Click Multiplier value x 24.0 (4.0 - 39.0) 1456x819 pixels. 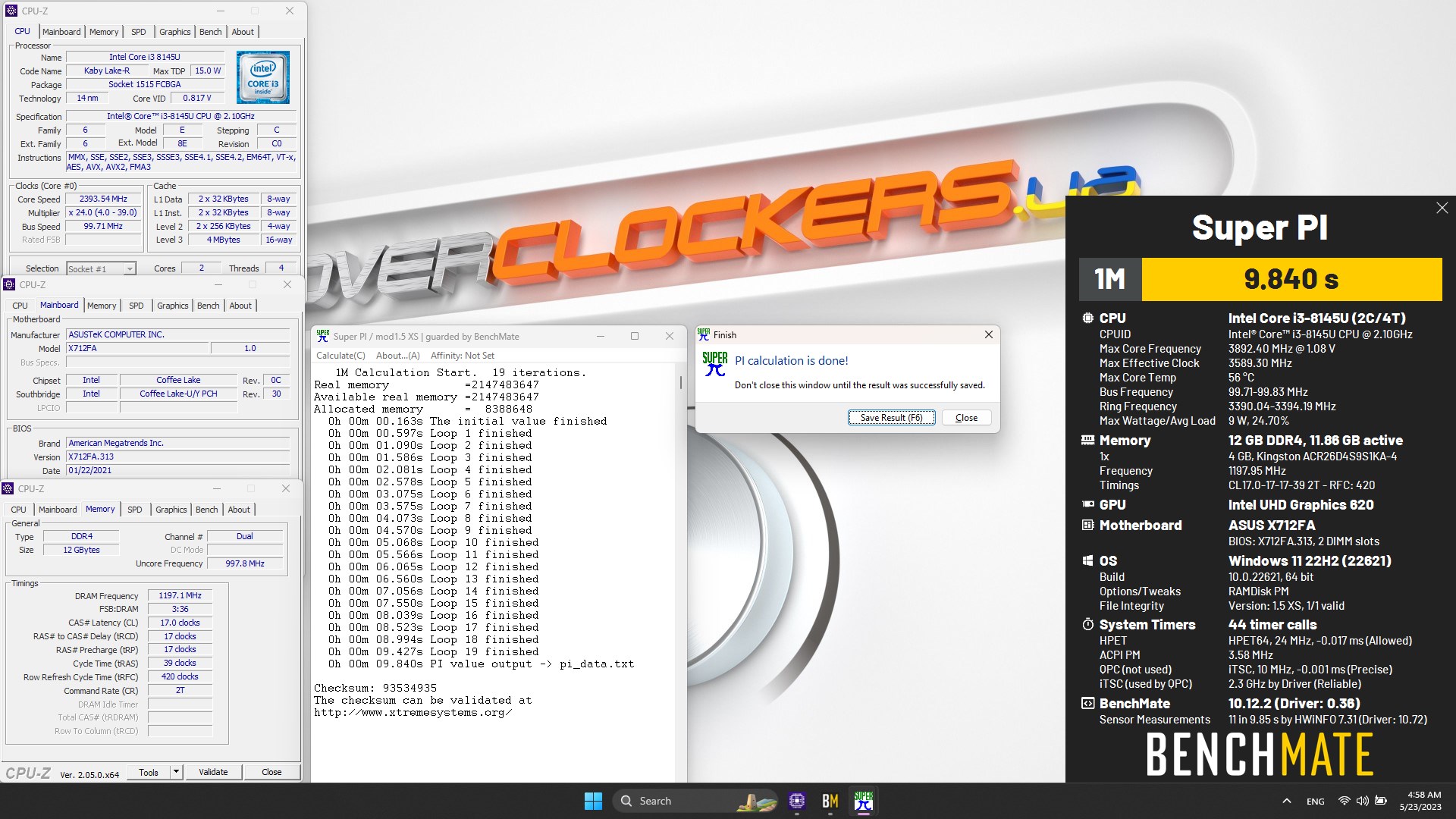[103, 212]
